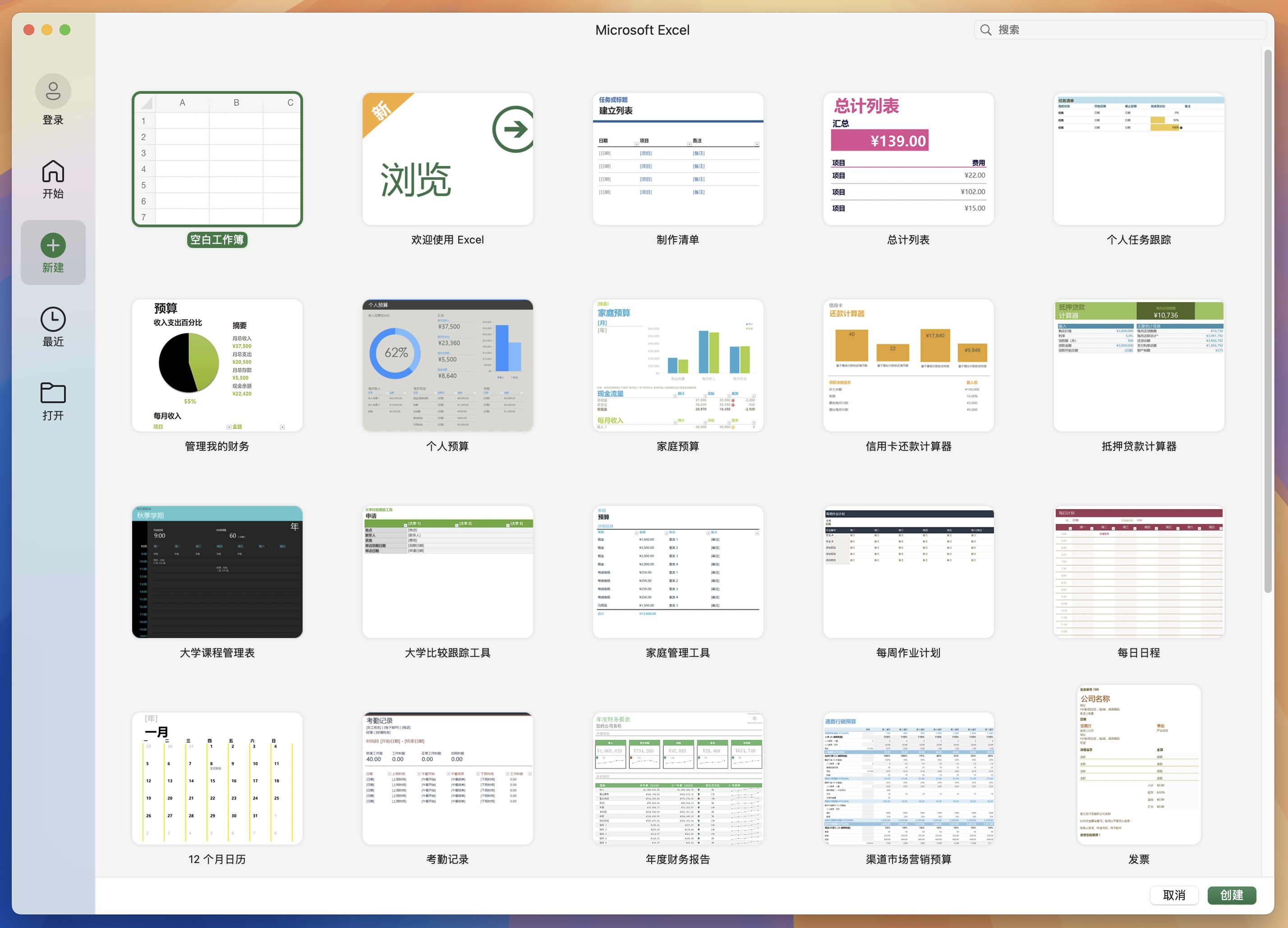Click the green zoom window button

tap(65, 29)
